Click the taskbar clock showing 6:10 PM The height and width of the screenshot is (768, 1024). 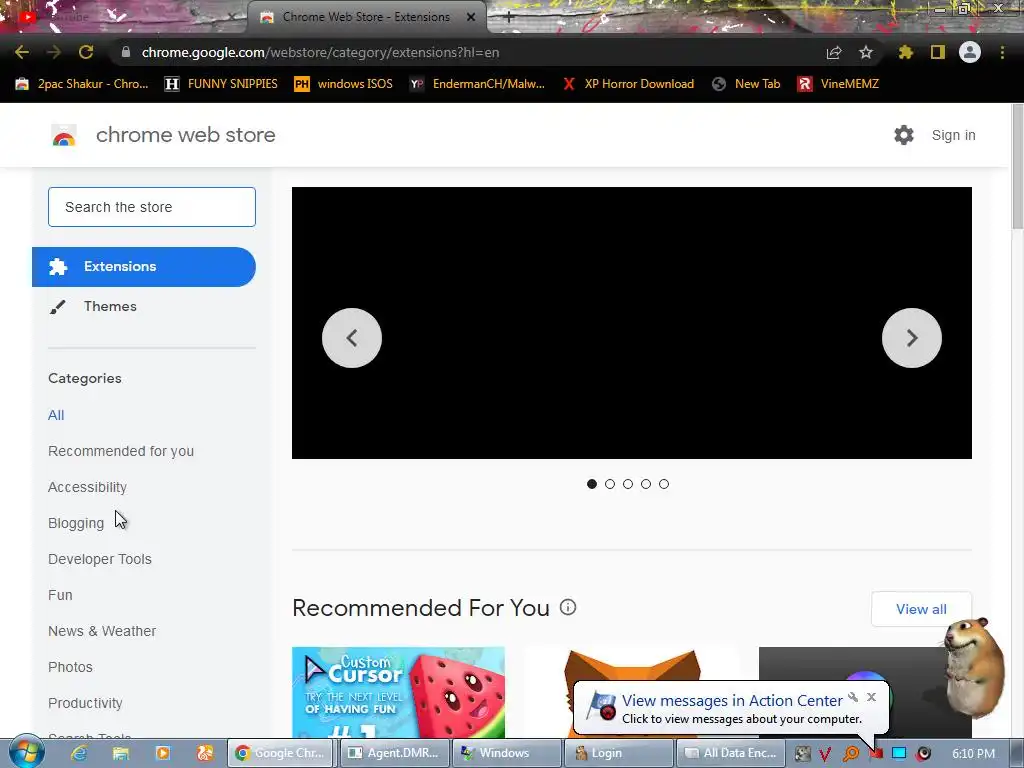(973, 754)
